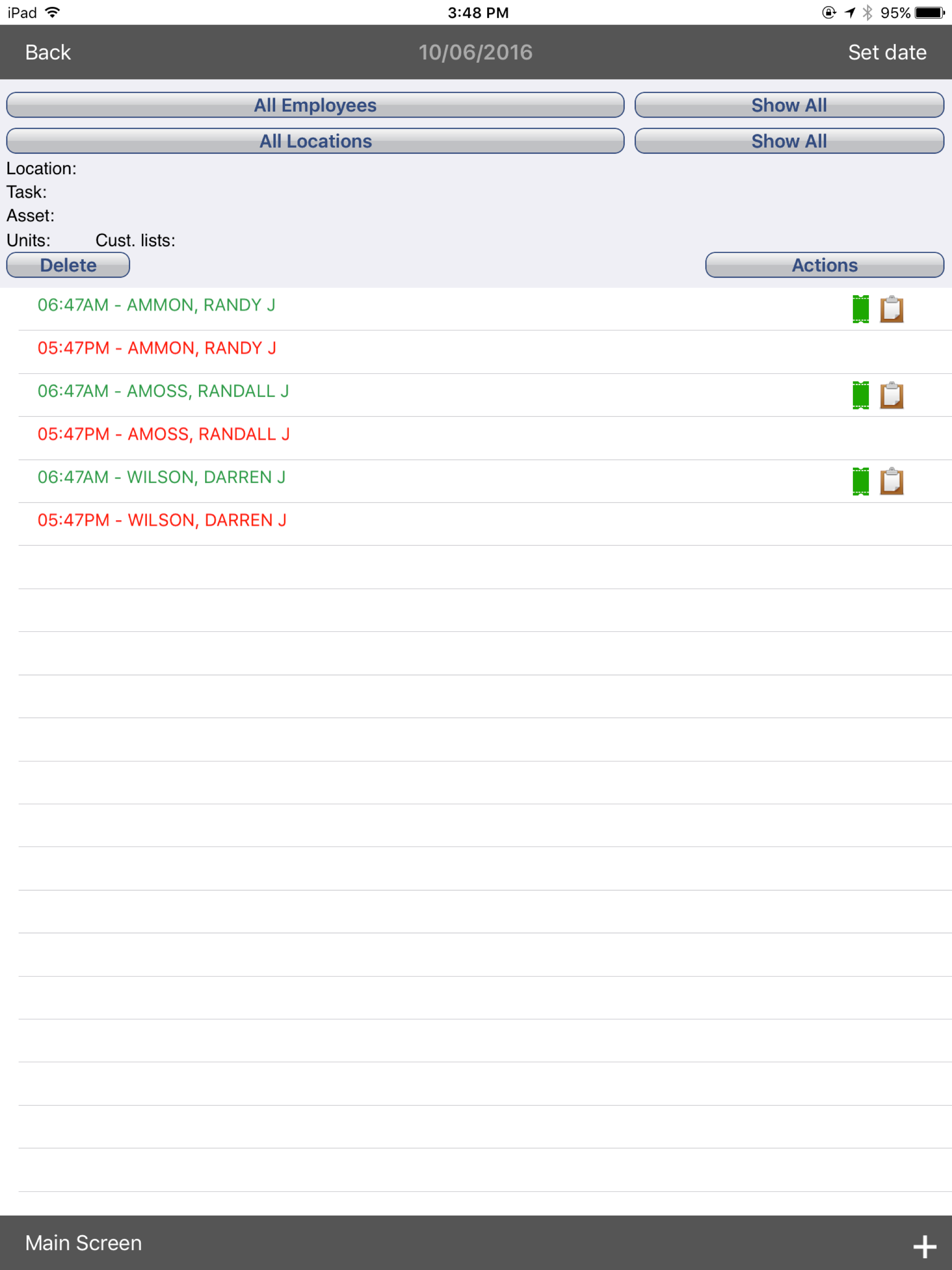The width and height of the screenshot is (952, 1270).
Task: Open clipboard icon for WILSON, DARREN J
Action: click(891, 482)
